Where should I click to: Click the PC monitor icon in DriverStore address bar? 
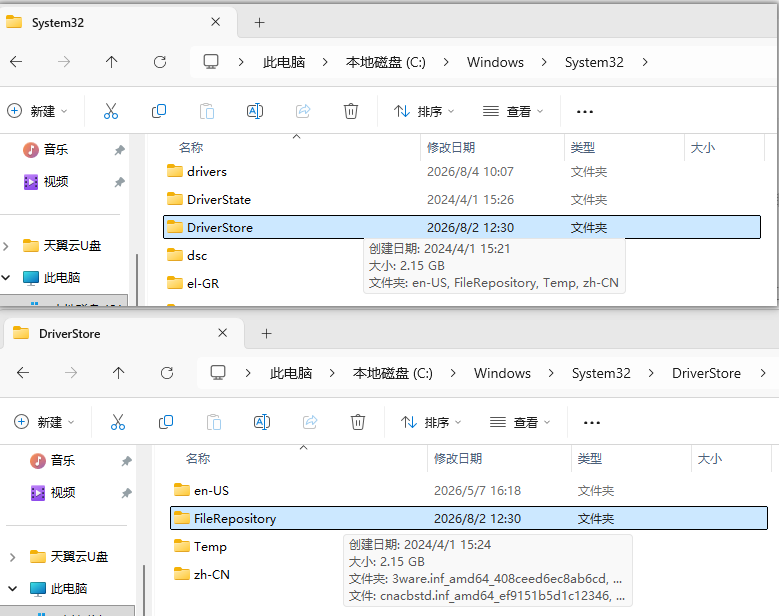pyautogui.click(x=218, y=373)
